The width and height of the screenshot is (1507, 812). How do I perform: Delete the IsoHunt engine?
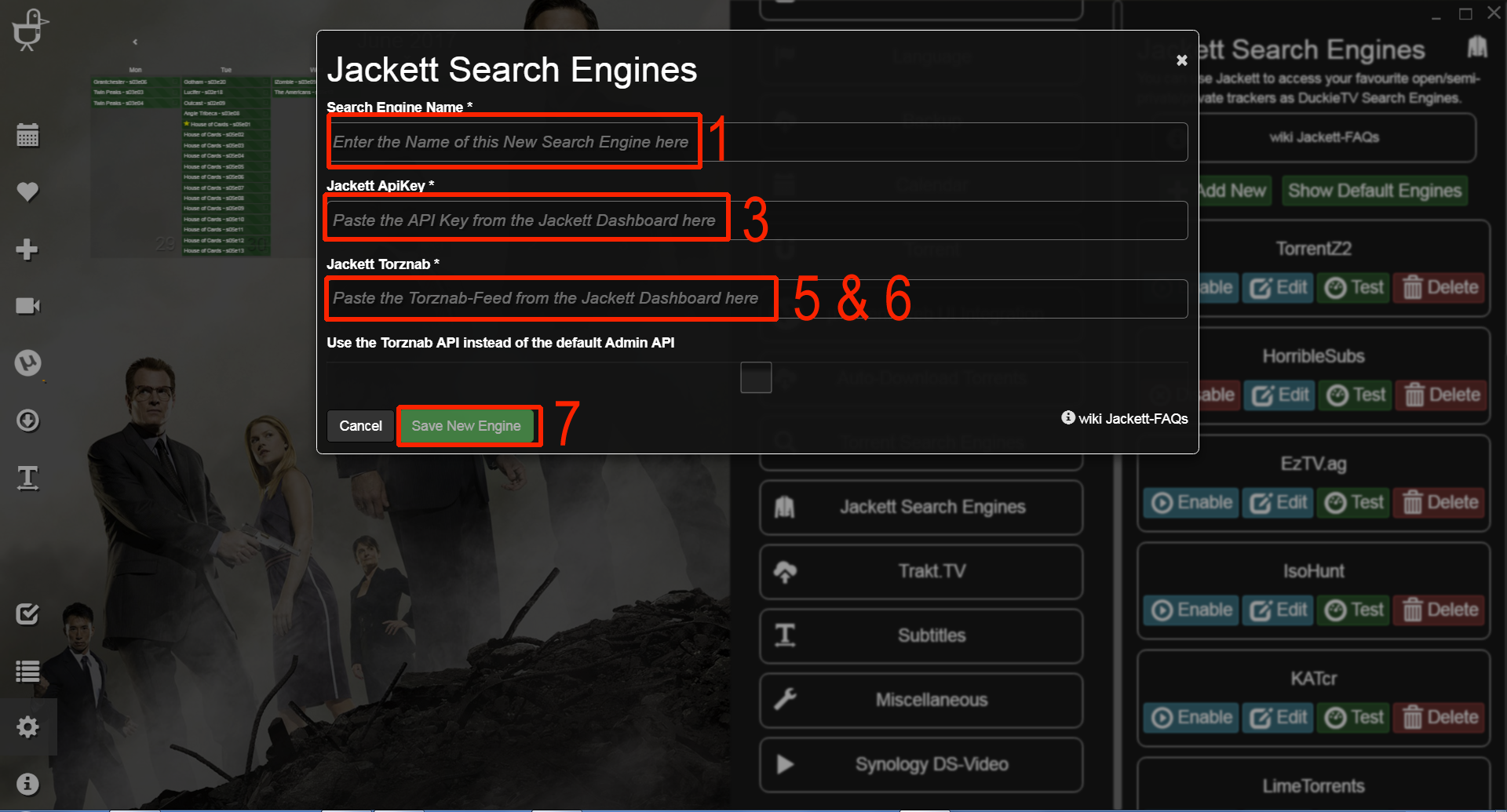pos(1440,610)
